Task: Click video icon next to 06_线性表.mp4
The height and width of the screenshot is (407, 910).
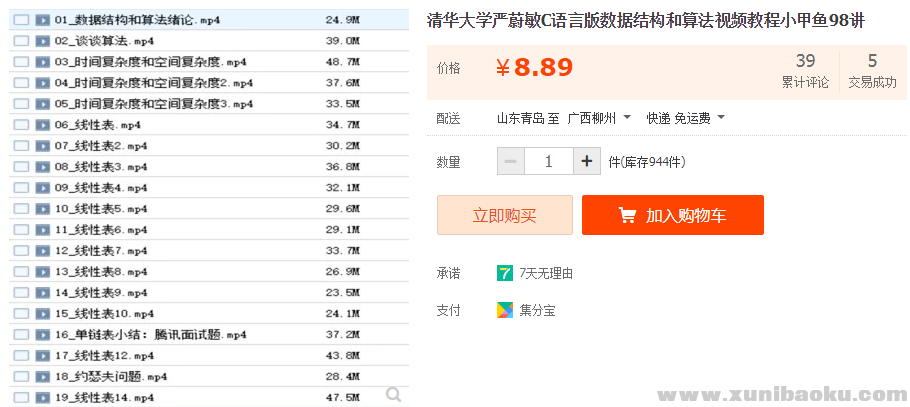Action: 43,125
